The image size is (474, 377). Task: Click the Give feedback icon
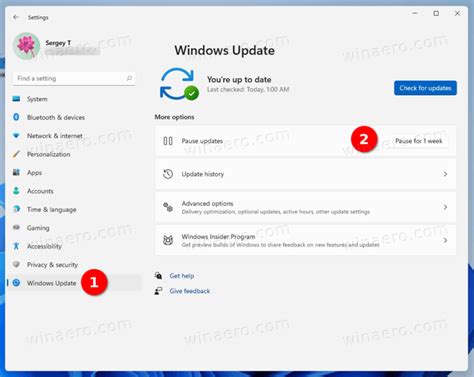[158, 291]
